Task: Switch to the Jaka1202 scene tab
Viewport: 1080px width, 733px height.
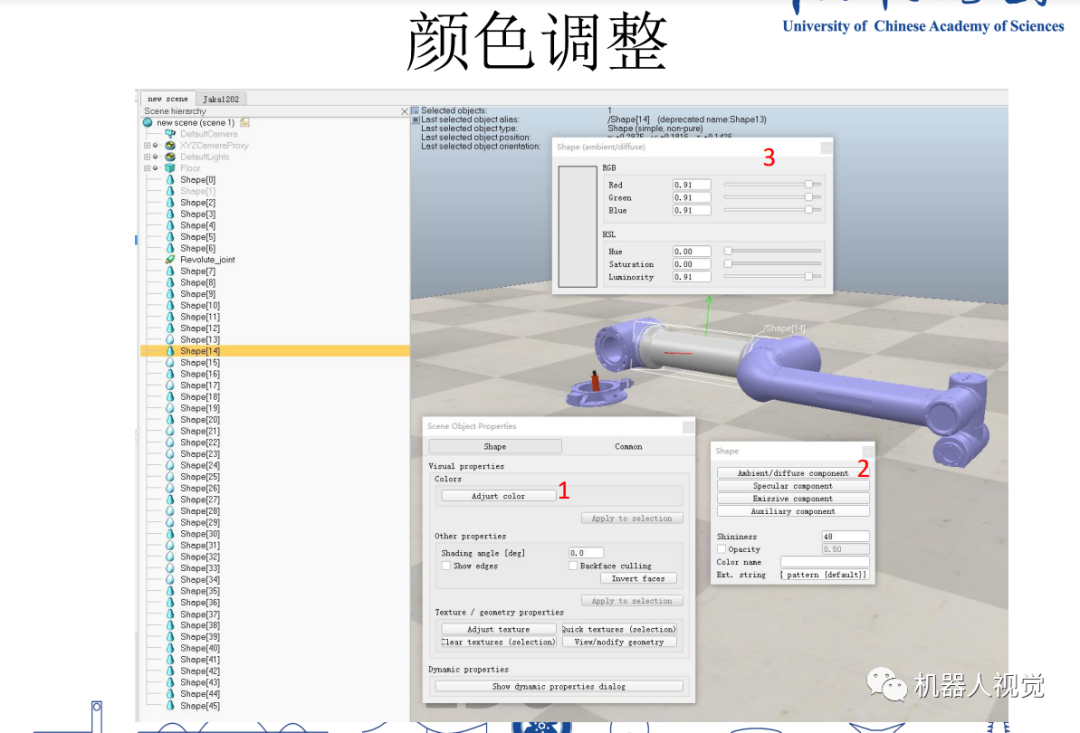Action: click(219, 97)
